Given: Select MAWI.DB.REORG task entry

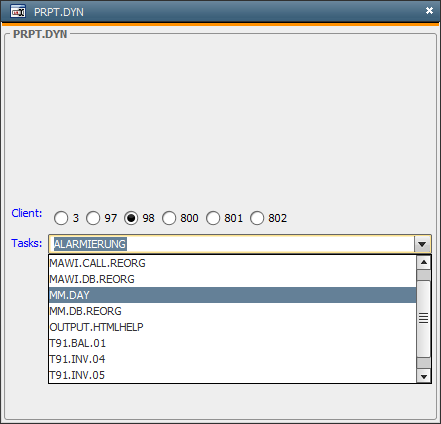Looking at the screenshot, I should click(232, 279).
